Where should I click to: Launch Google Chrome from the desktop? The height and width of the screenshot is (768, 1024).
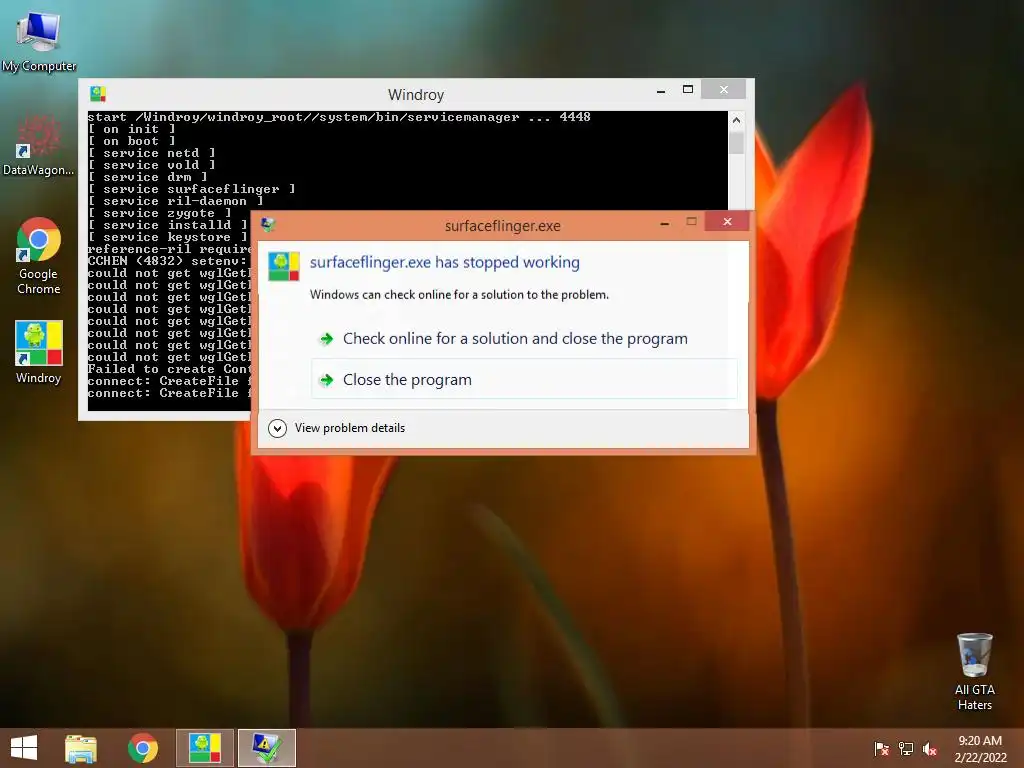point(39,255)
